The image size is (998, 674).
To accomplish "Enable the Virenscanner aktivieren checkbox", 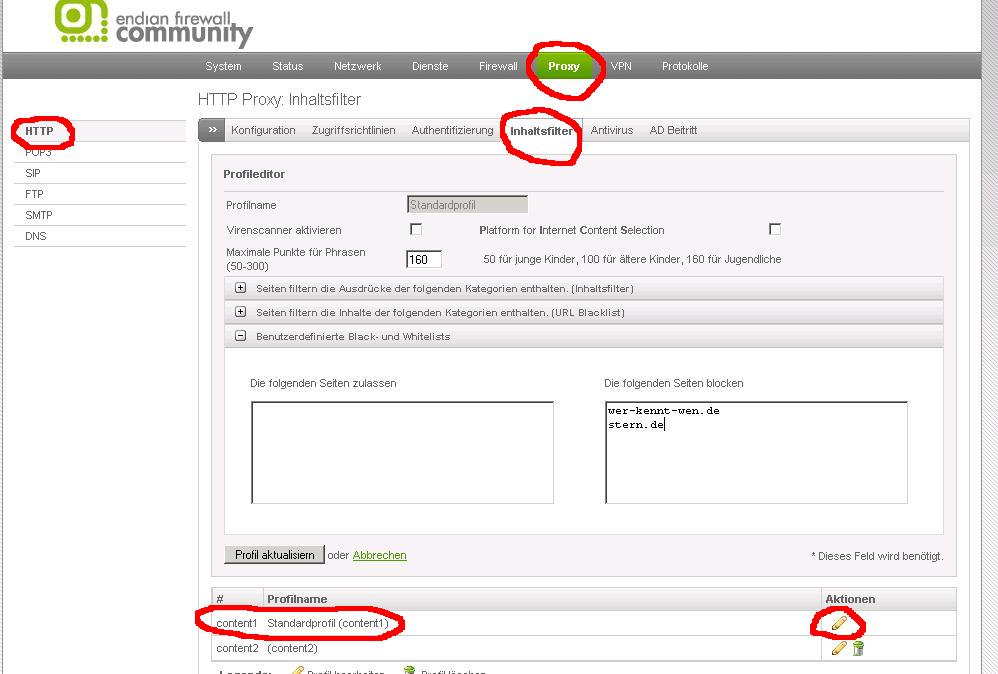I will (416, 229).
